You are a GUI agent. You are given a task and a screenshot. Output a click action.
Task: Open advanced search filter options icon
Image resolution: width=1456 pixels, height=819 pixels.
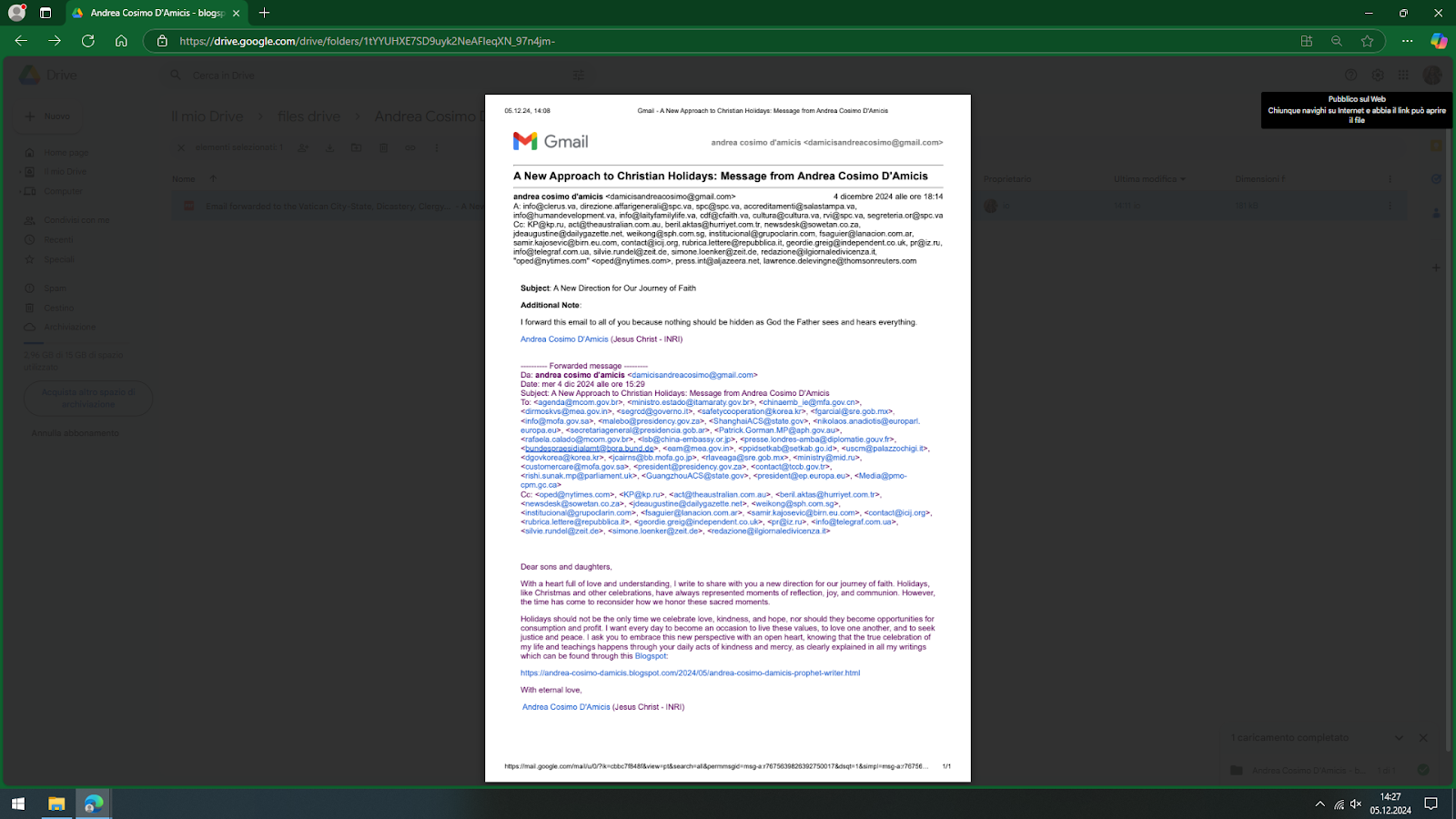click(x=578, y=75)
